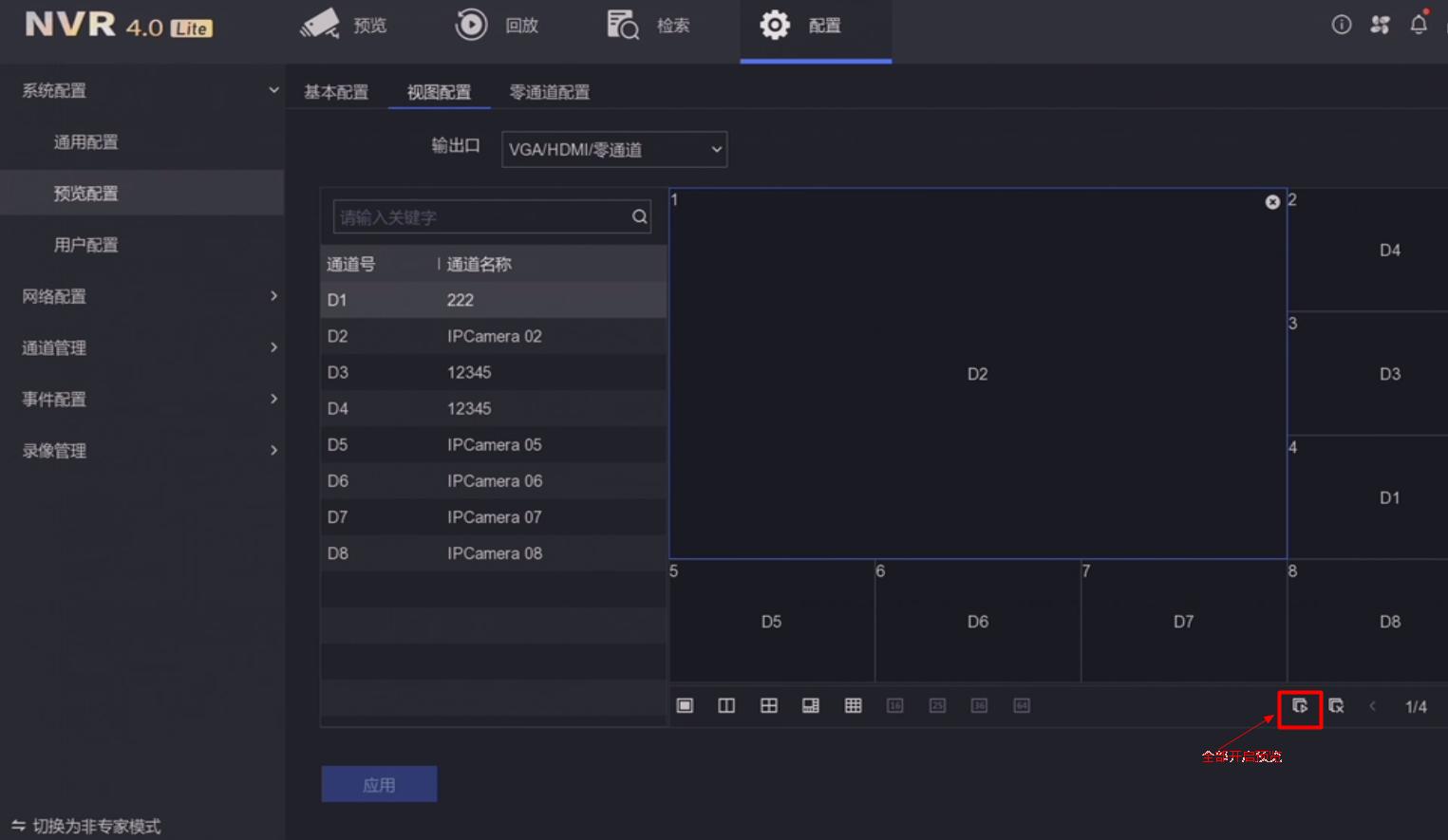Image resolution: width=1448 pixels, height=840 pixels.
Task: Remove D2 from window 1 via close icon
Action: coord(1272,201)
